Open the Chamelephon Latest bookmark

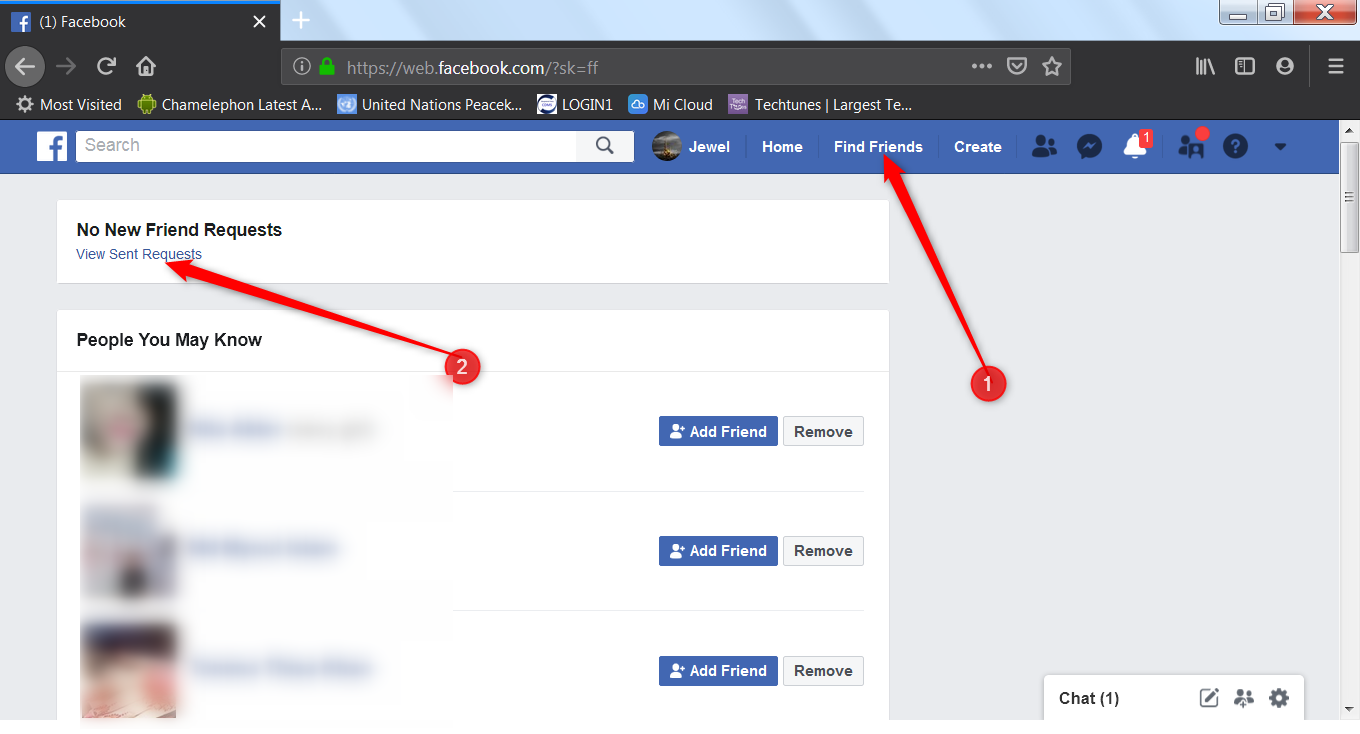(230, 104)
